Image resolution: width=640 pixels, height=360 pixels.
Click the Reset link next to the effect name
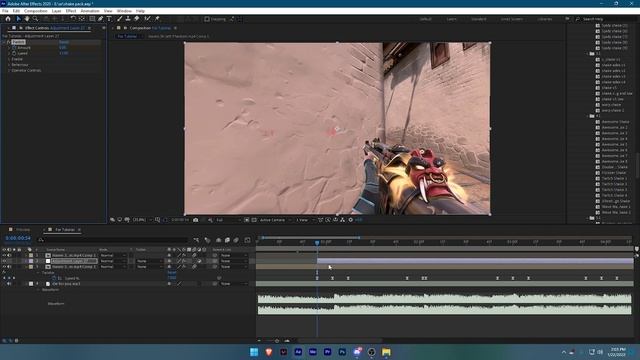point(64,42)
